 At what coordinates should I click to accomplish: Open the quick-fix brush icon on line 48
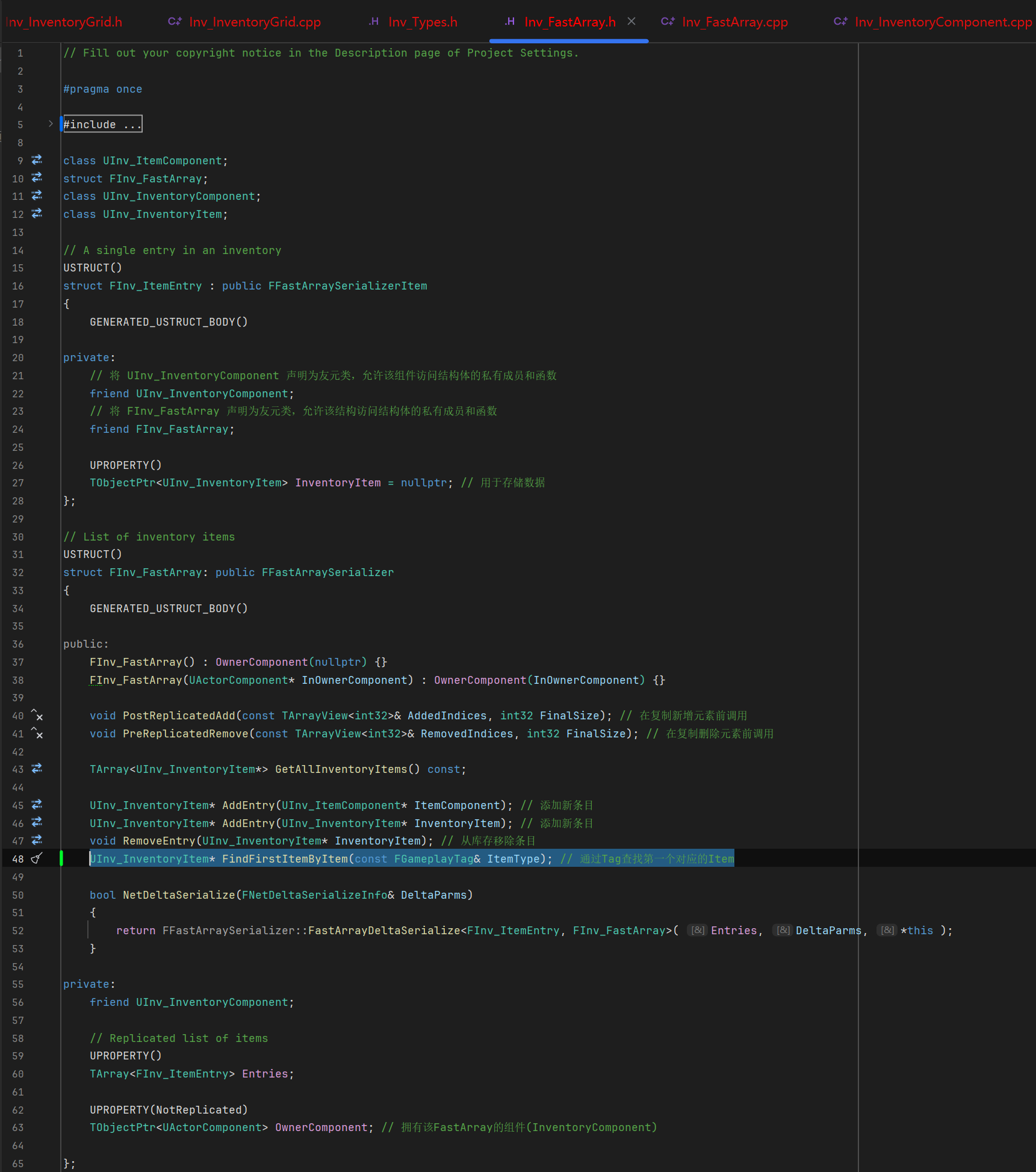click(37, 858)
